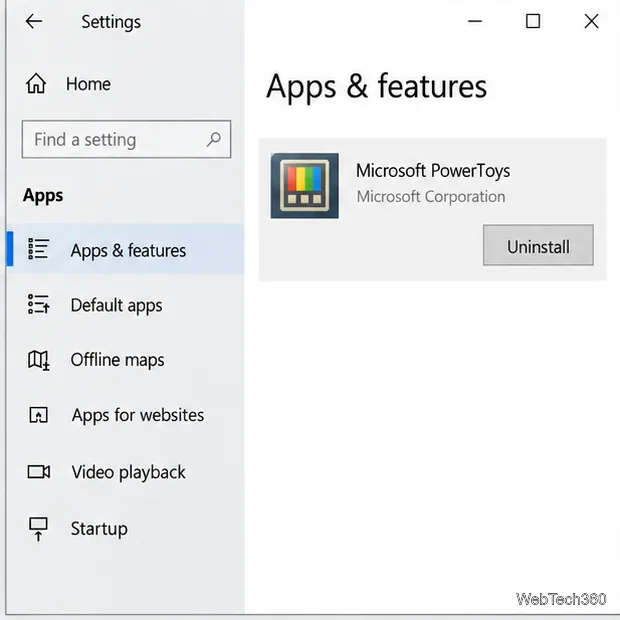Screen dimensions: 620x620
Task: Select the Apps for websites icon
Action: coord(38,415)
